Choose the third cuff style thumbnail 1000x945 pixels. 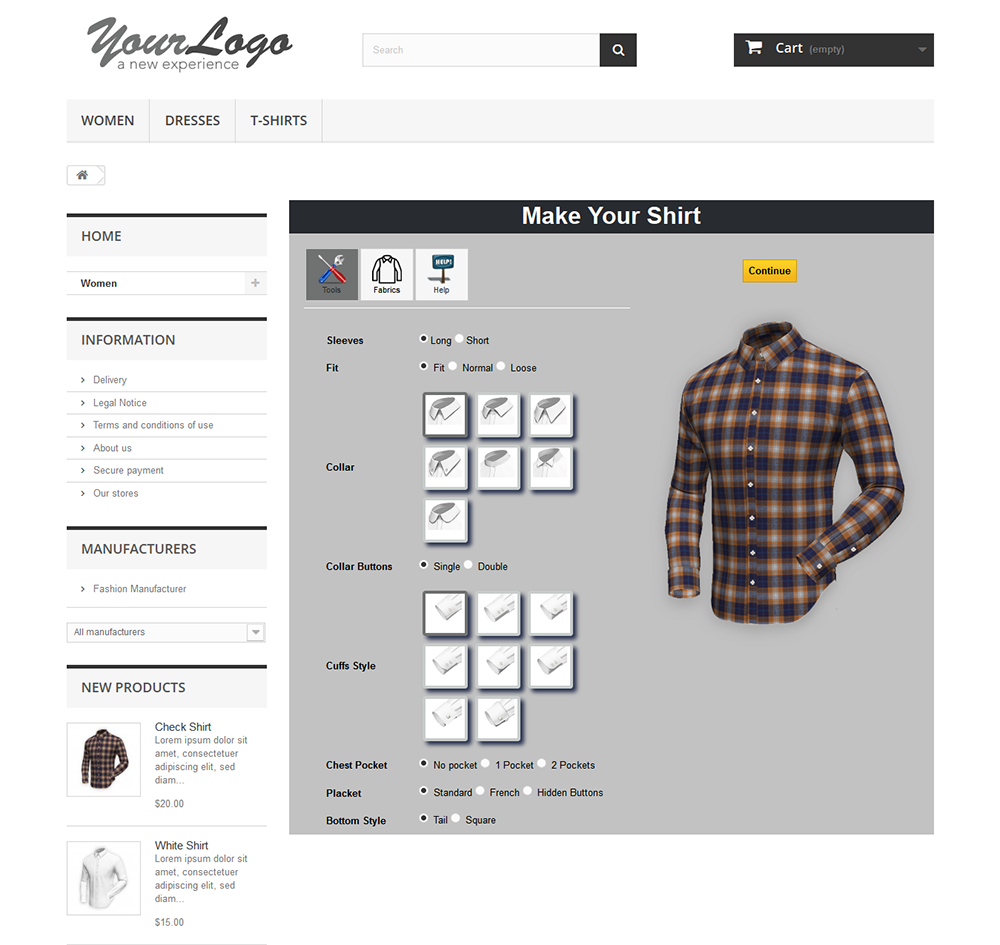pyautogui.click(x=551, y=613)
